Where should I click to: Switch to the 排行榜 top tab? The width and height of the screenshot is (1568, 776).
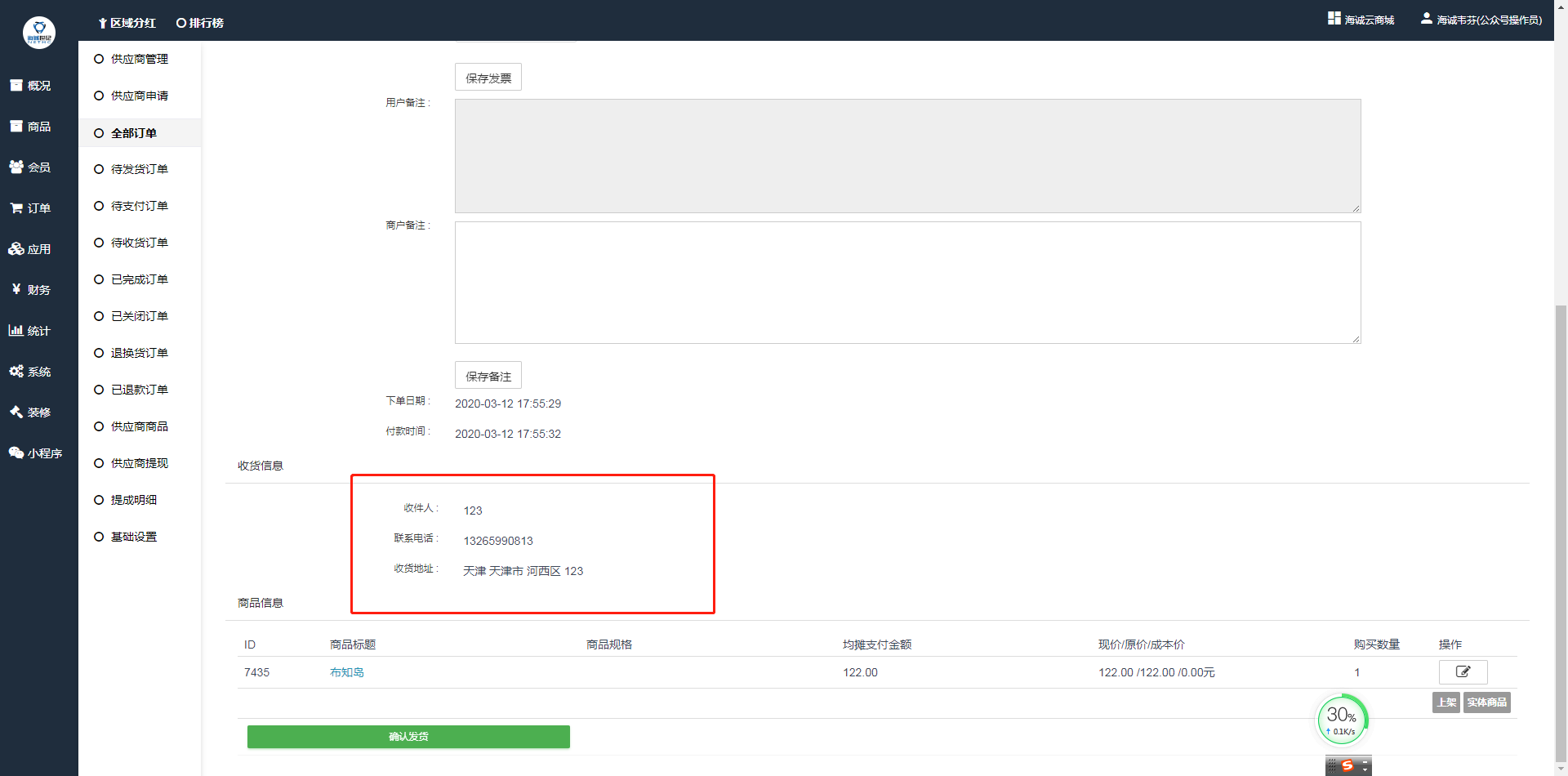[x=200, y=23]
